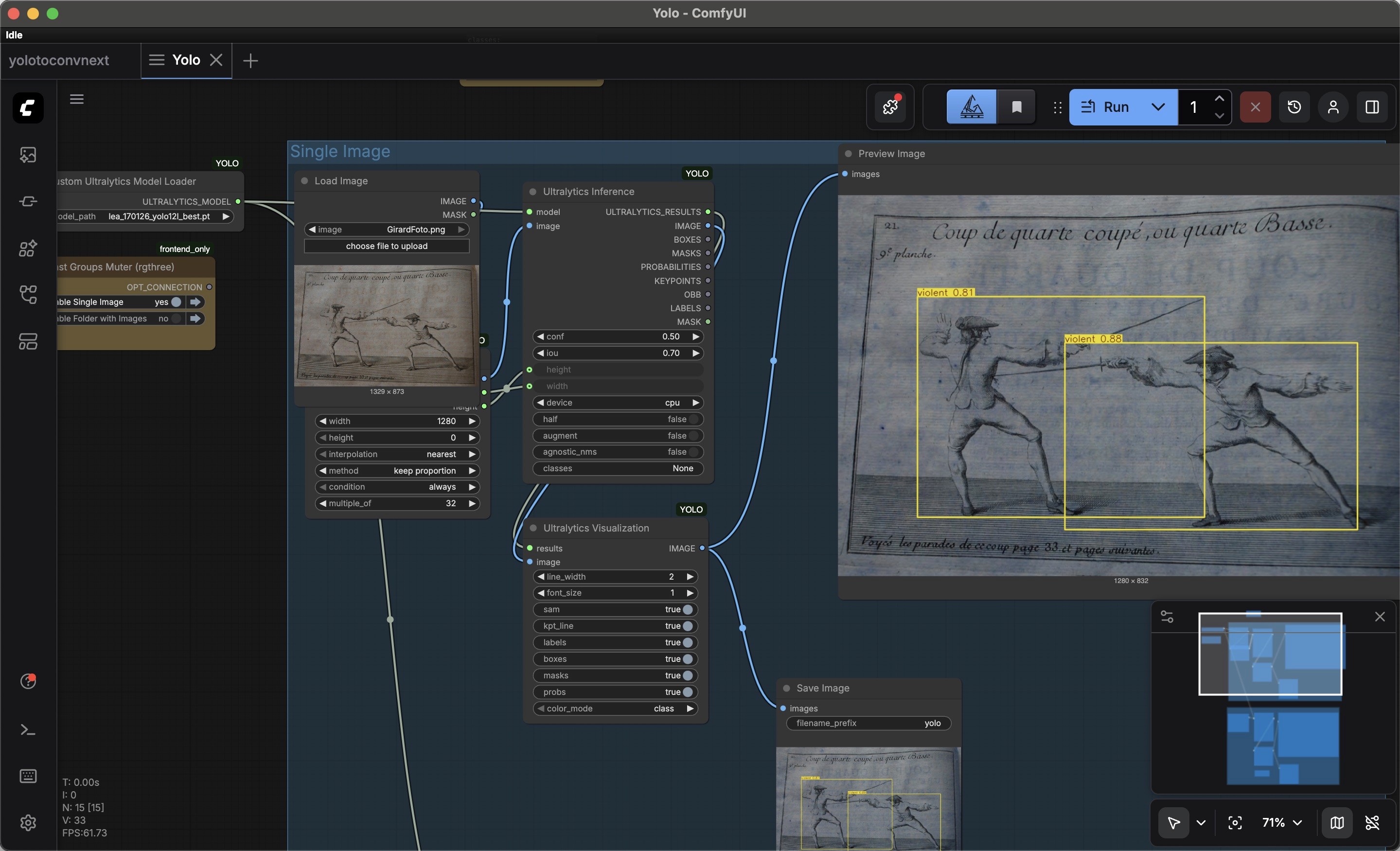Click the fit view icon
This screenshot has width=1400, height=851.
1235,823
